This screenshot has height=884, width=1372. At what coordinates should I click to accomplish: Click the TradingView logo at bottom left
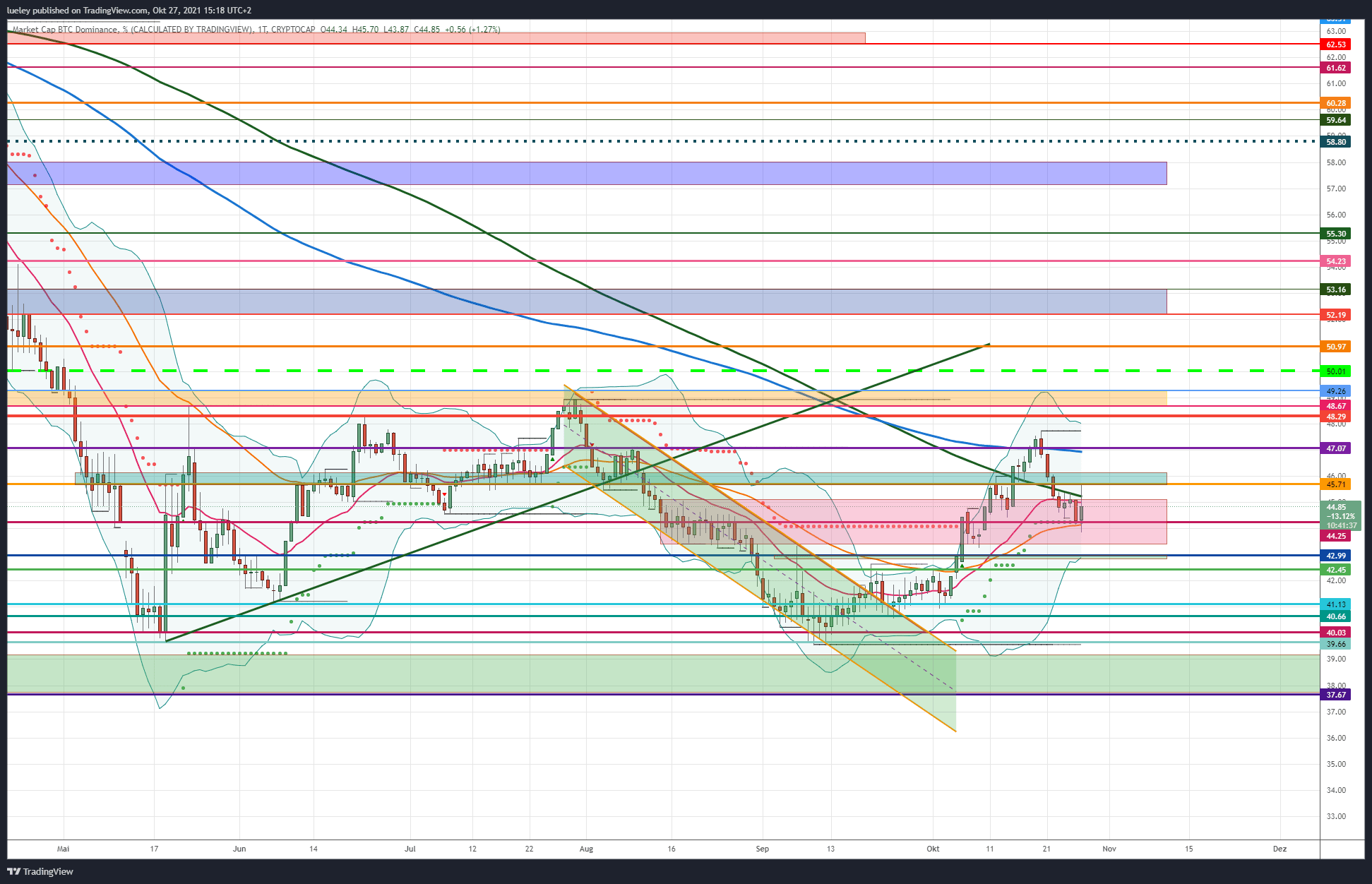tap(40, 871)
